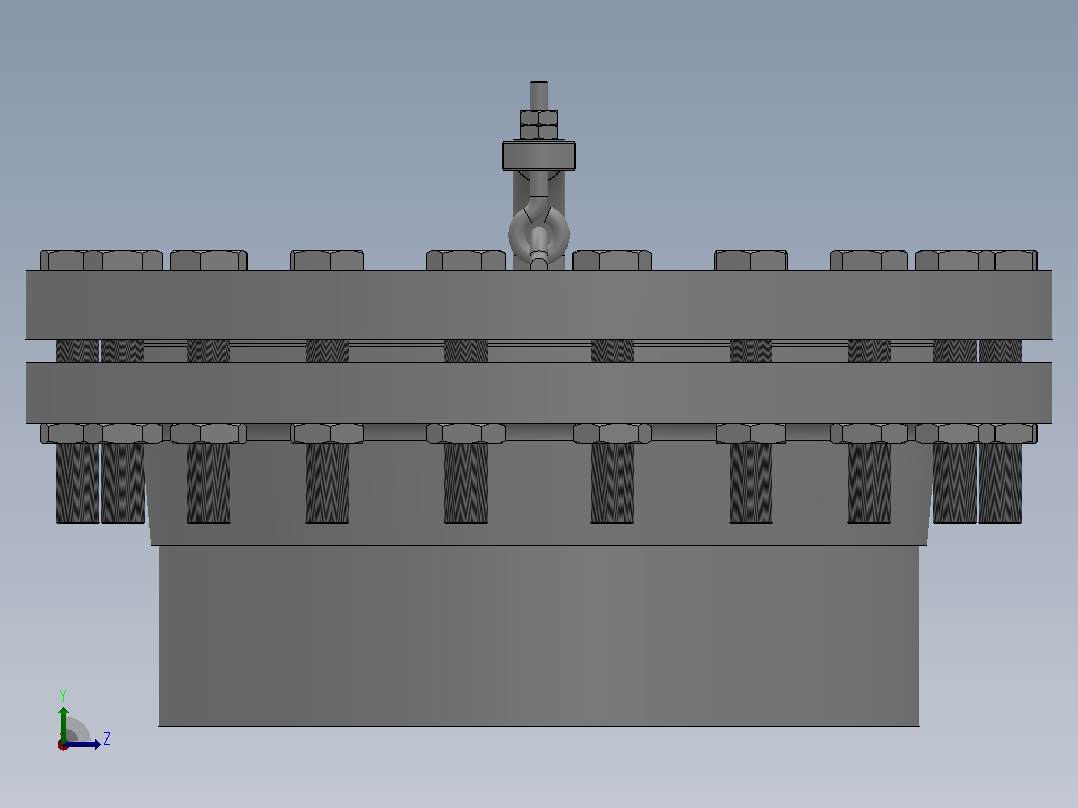Select the lower flange plate
Screen dimensions: 1078x808
tap(539, 393)
